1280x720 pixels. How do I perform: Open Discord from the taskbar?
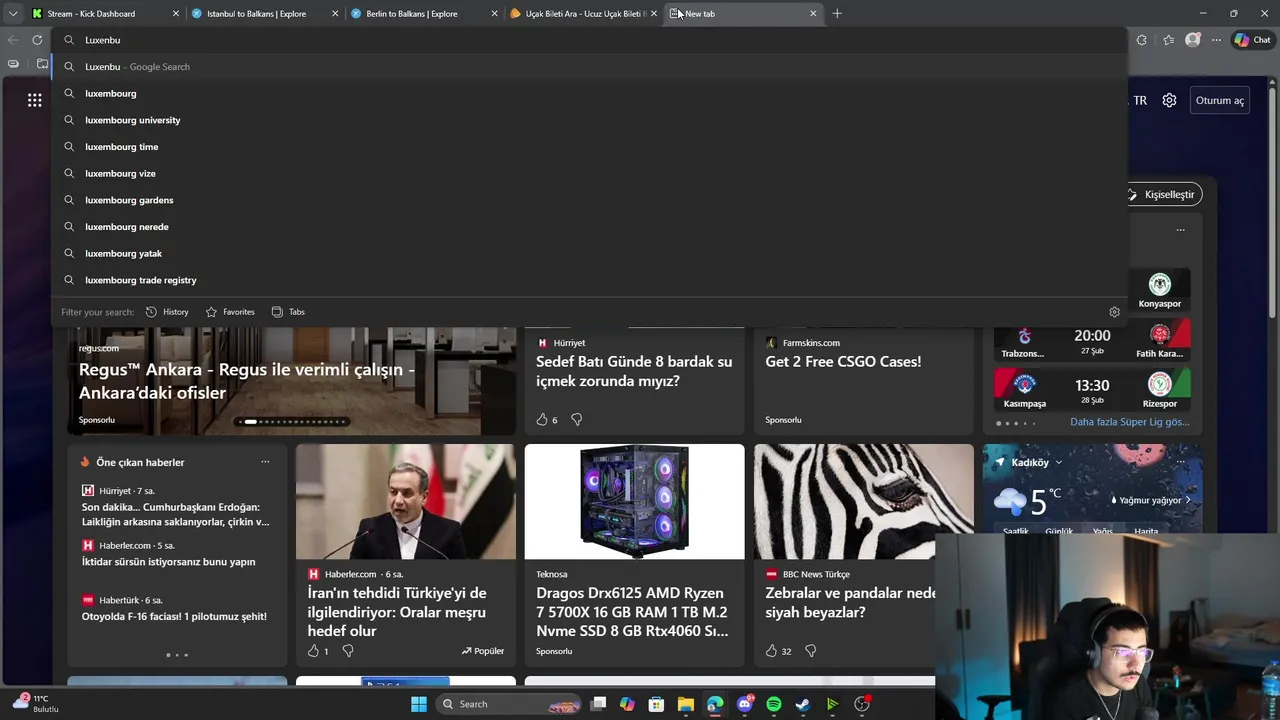point(744,704)
